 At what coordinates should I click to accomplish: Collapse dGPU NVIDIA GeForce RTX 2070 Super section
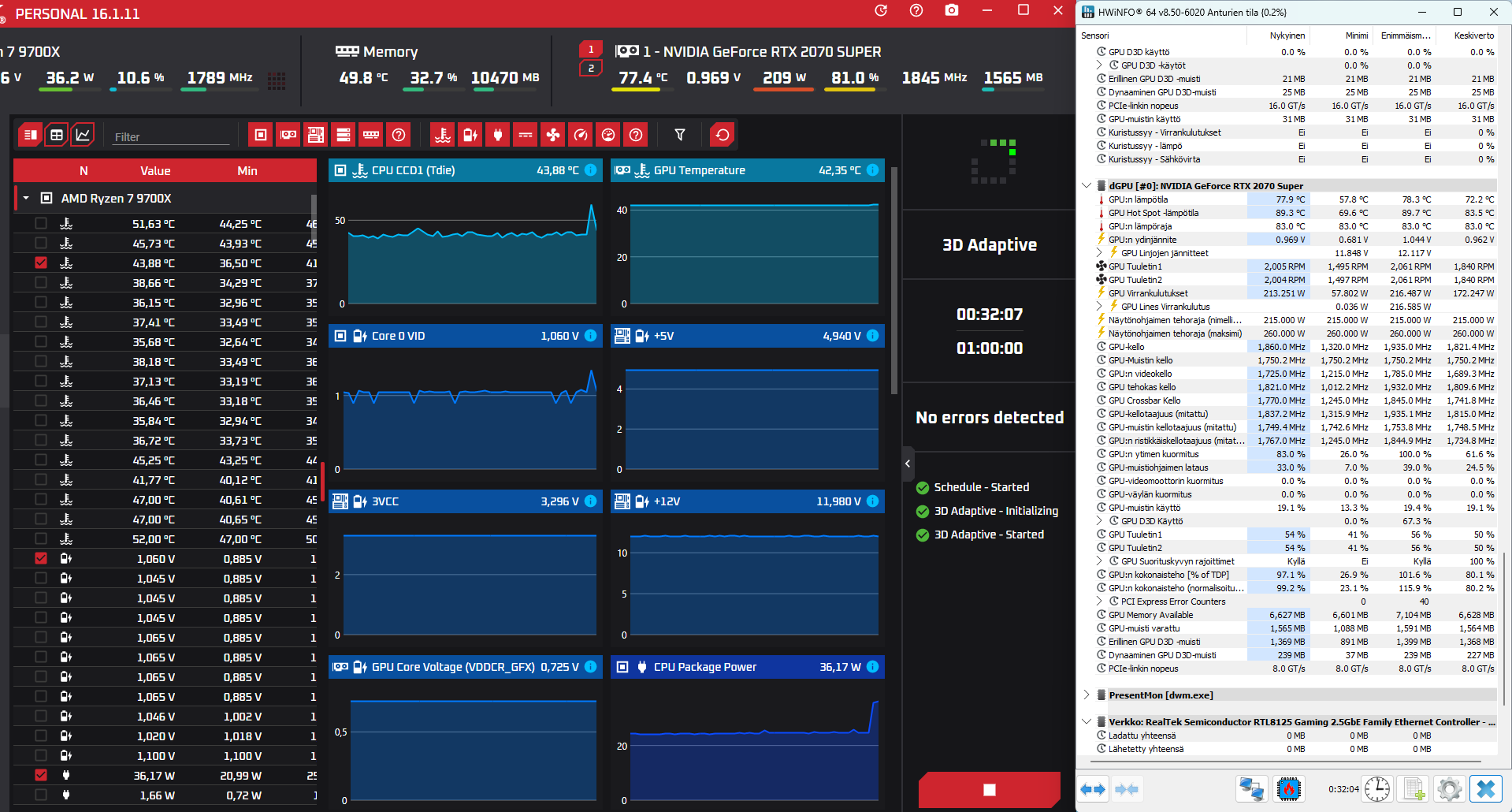click(1087, 186)
